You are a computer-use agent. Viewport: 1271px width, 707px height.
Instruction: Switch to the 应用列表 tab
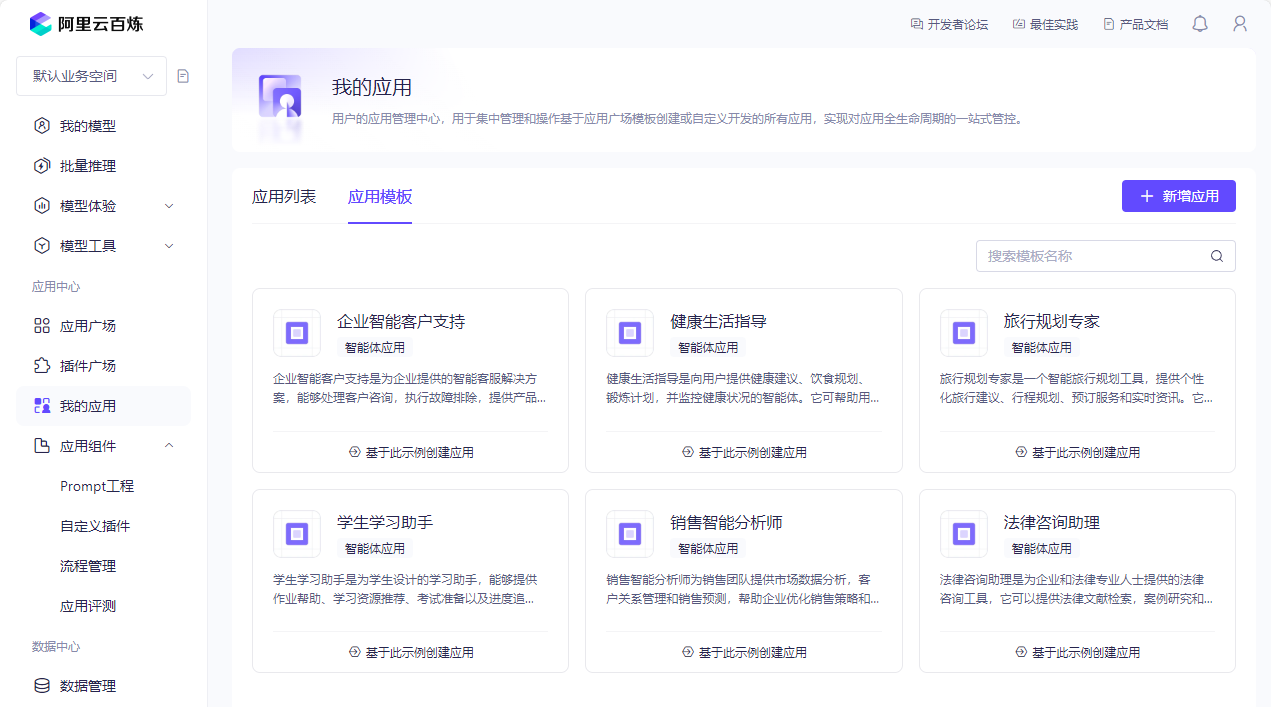[x=284, y=199]
